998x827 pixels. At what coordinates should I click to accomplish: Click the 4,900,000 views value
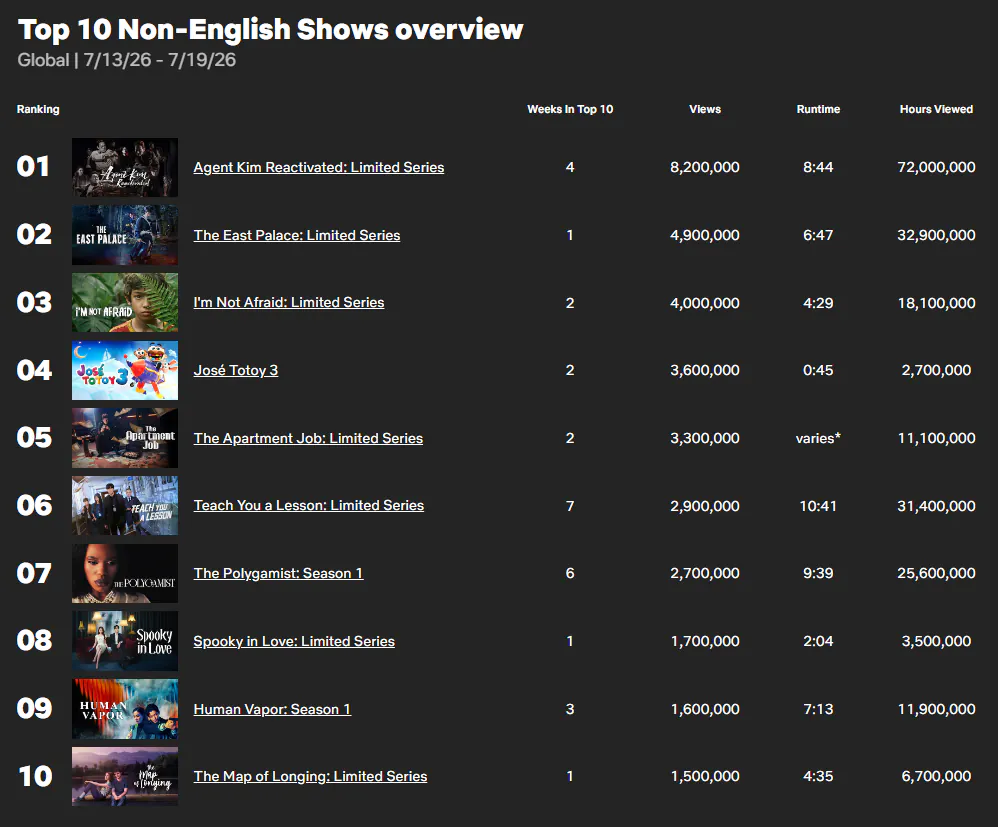click(705, 236)
